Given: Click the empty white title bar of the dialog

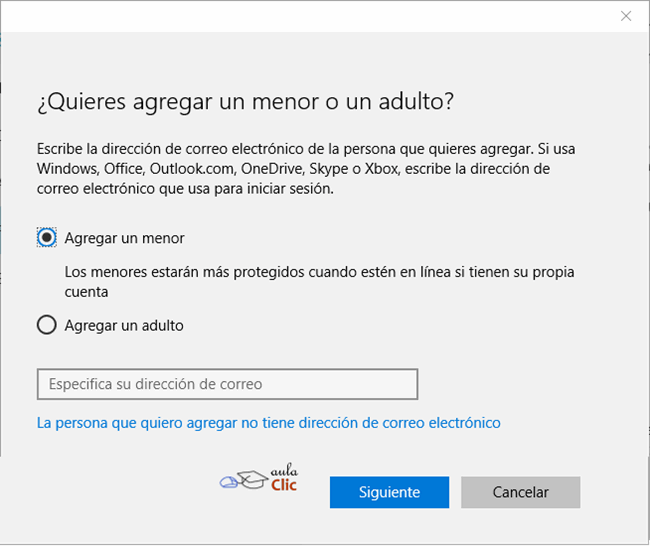Looking at the screenshot, I should coord(307,16).
